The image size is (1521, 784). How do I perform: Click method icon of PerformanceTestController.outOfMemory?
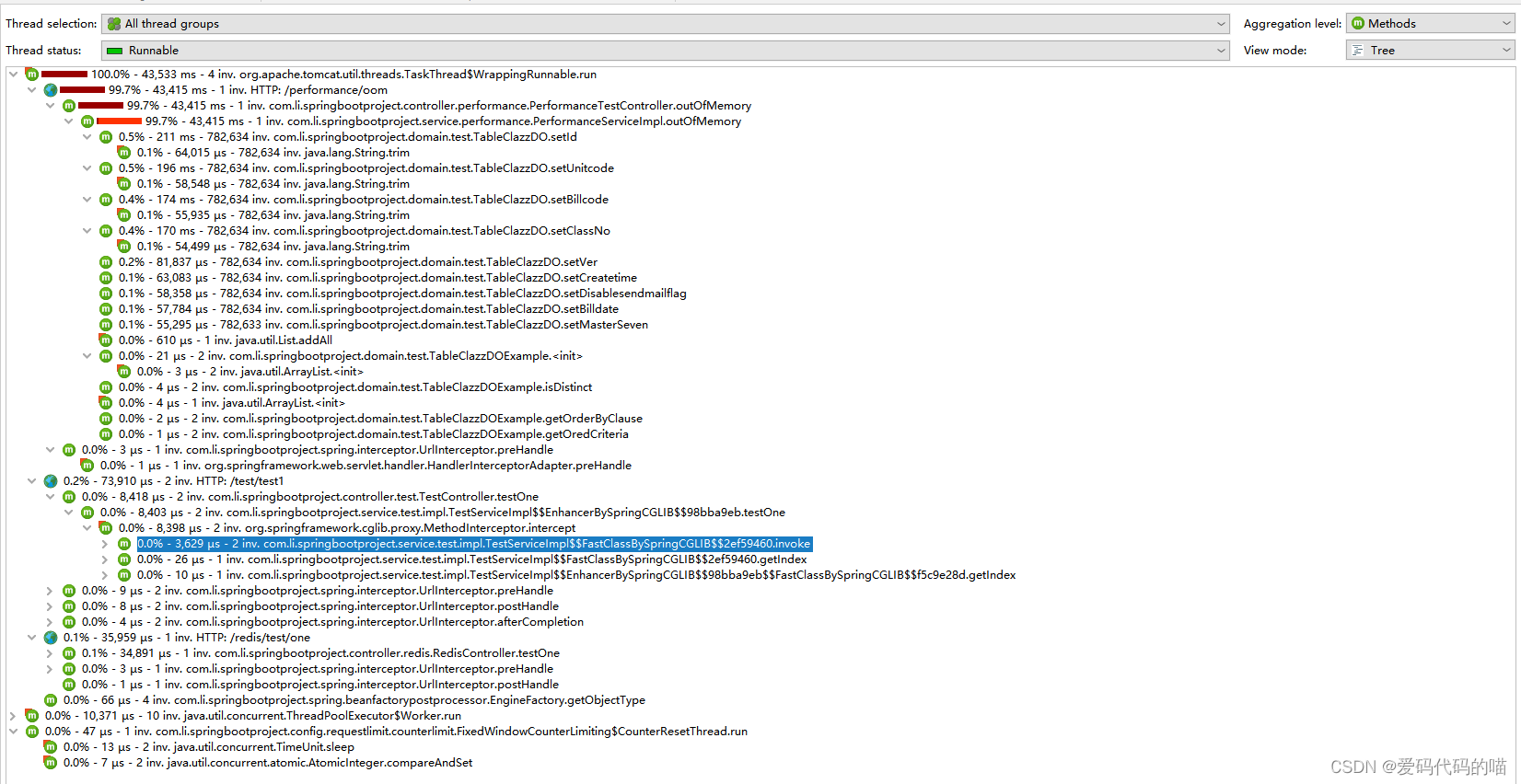pos(69,106)
